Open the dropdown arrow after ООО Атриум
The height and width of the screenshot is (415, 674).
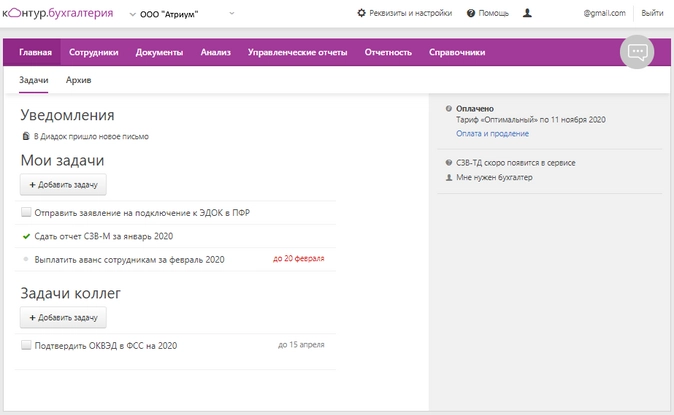tap(232, 13)
